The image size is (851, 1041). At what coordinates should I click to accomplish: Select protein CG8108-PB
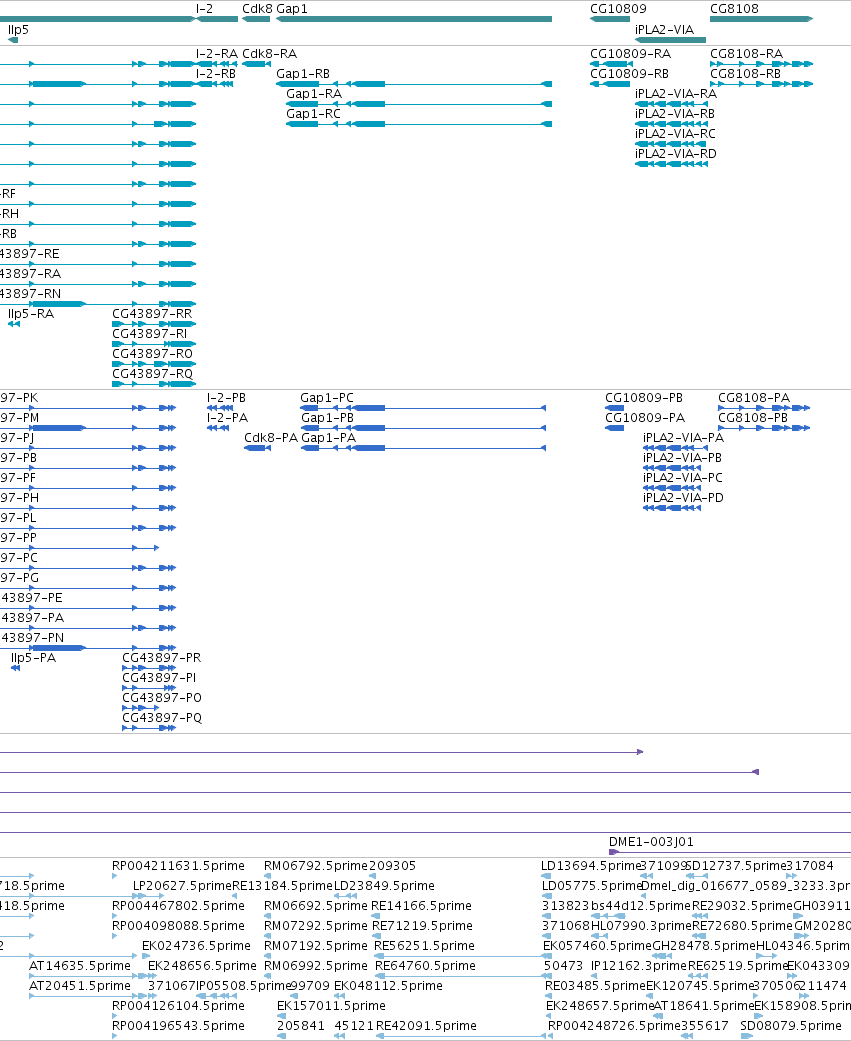tap(753, 418)
